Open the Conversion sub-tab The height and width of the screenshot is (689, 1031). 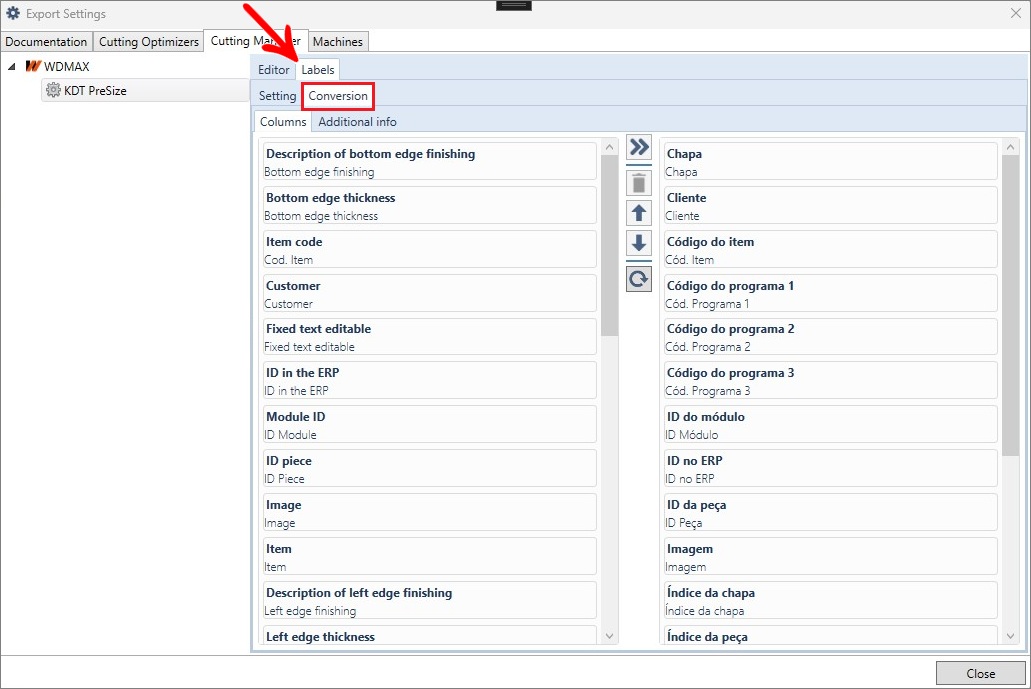[338, 96]
